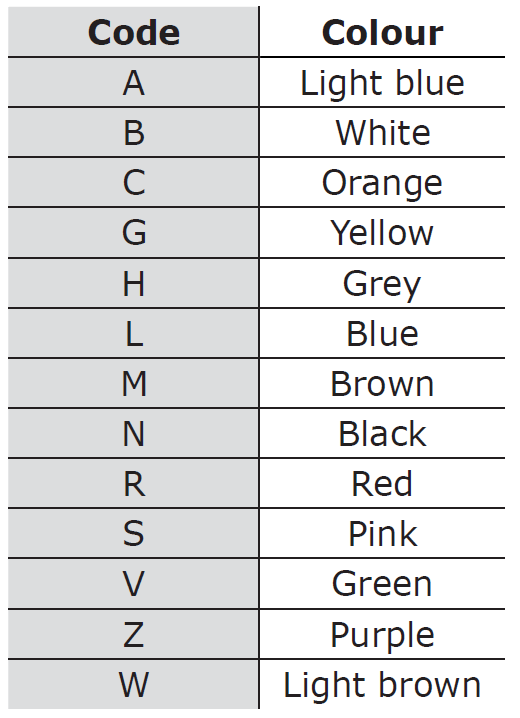Screen dimensions: 520x718
Task: Click the Code column header
Action: tap(133, 32)
